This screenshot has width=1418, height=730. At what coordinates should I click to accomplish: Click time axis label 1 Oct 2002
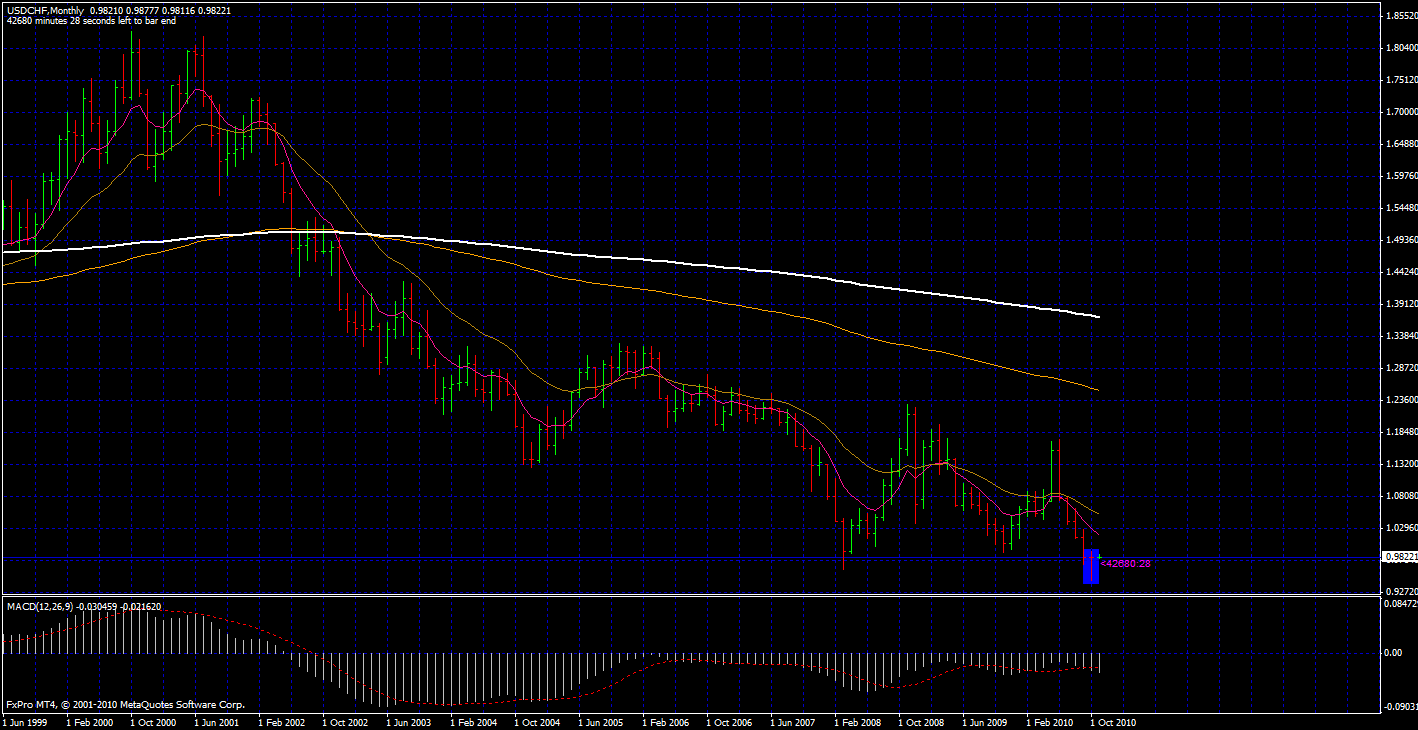tap(345, 721)
